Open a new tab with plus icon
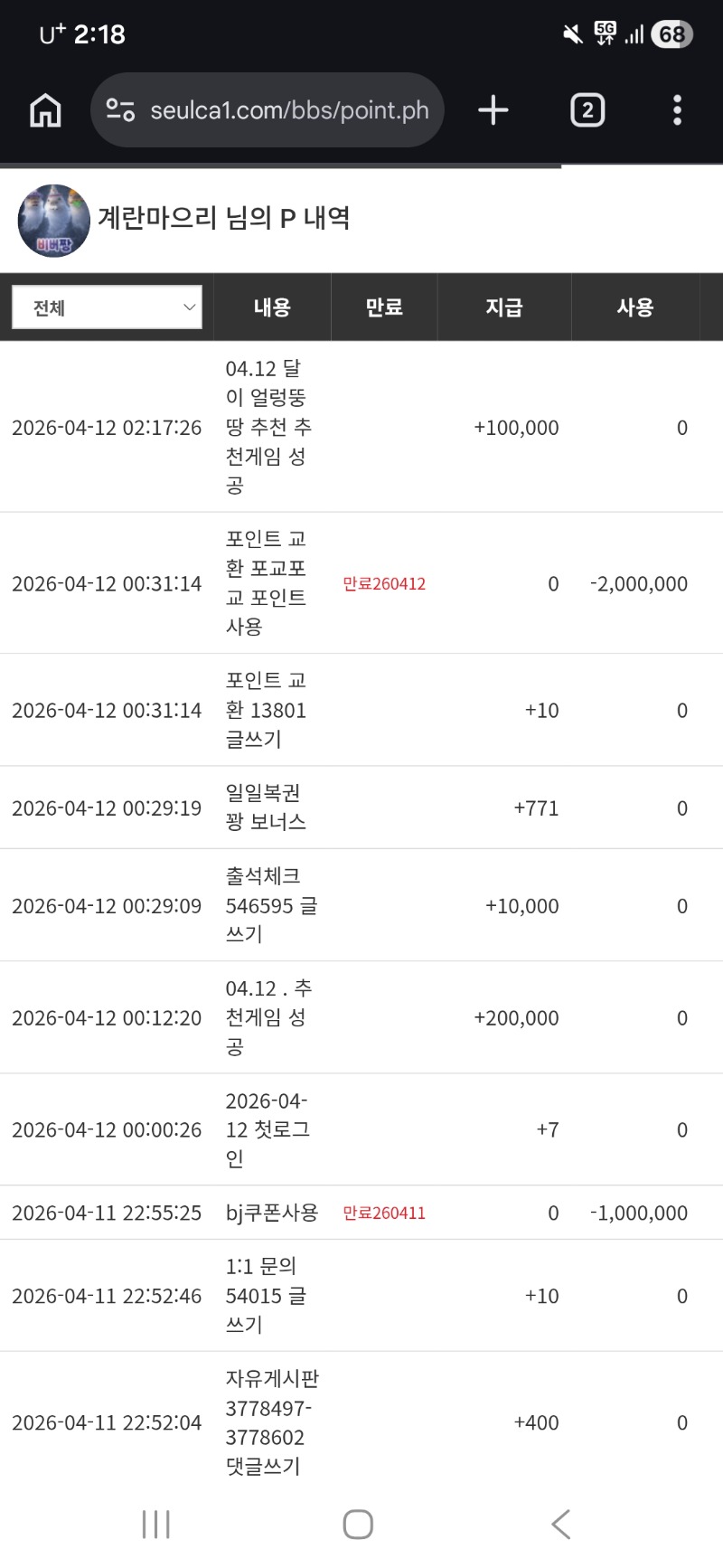The height and width of the screenshot is (1568, 723). coord(493,110)
